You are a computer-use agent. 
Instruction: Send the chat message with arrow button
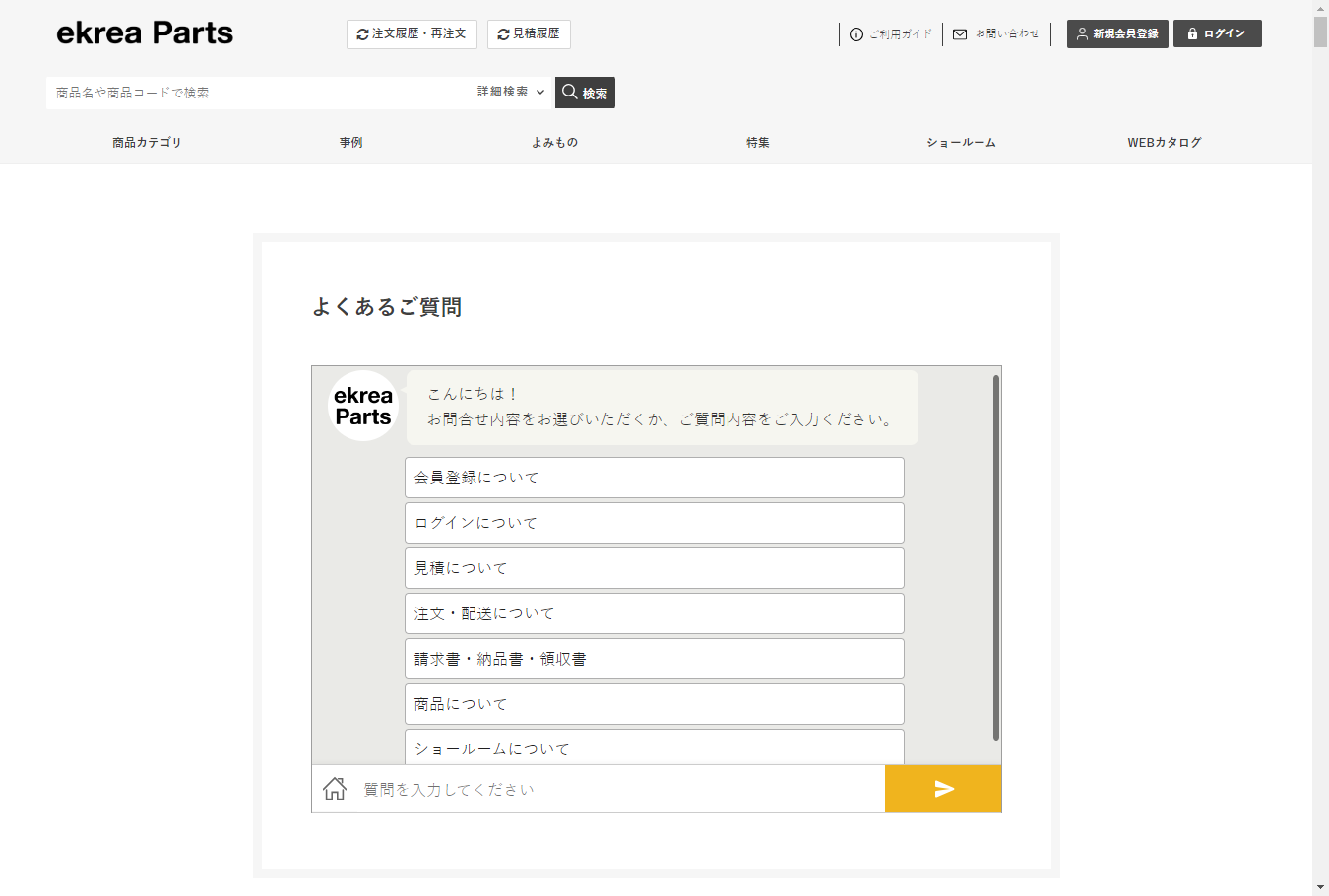[x=943, y=789]
